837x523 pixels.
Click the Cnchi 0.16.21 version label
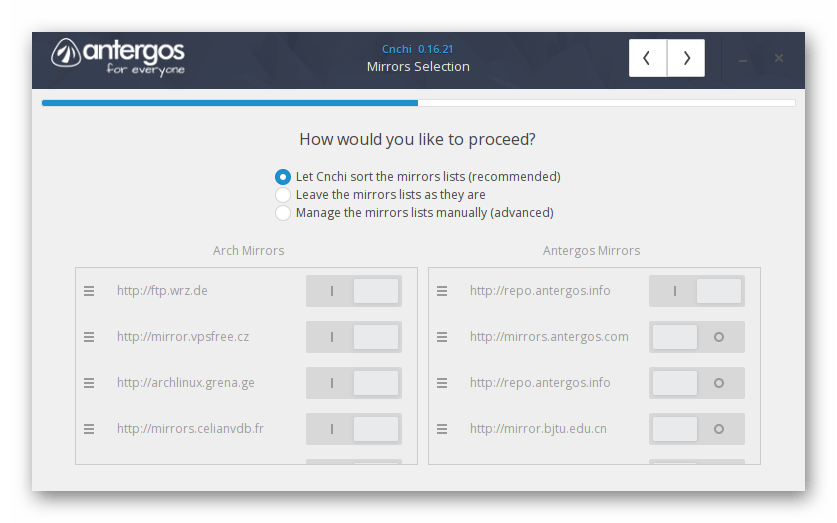[x=417, y=49]
